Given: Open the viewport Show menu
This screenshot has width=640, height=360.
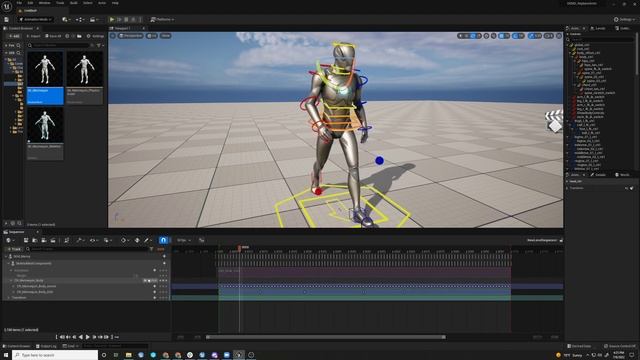Looking at the screenshot, I should click(x=165, y=36).
